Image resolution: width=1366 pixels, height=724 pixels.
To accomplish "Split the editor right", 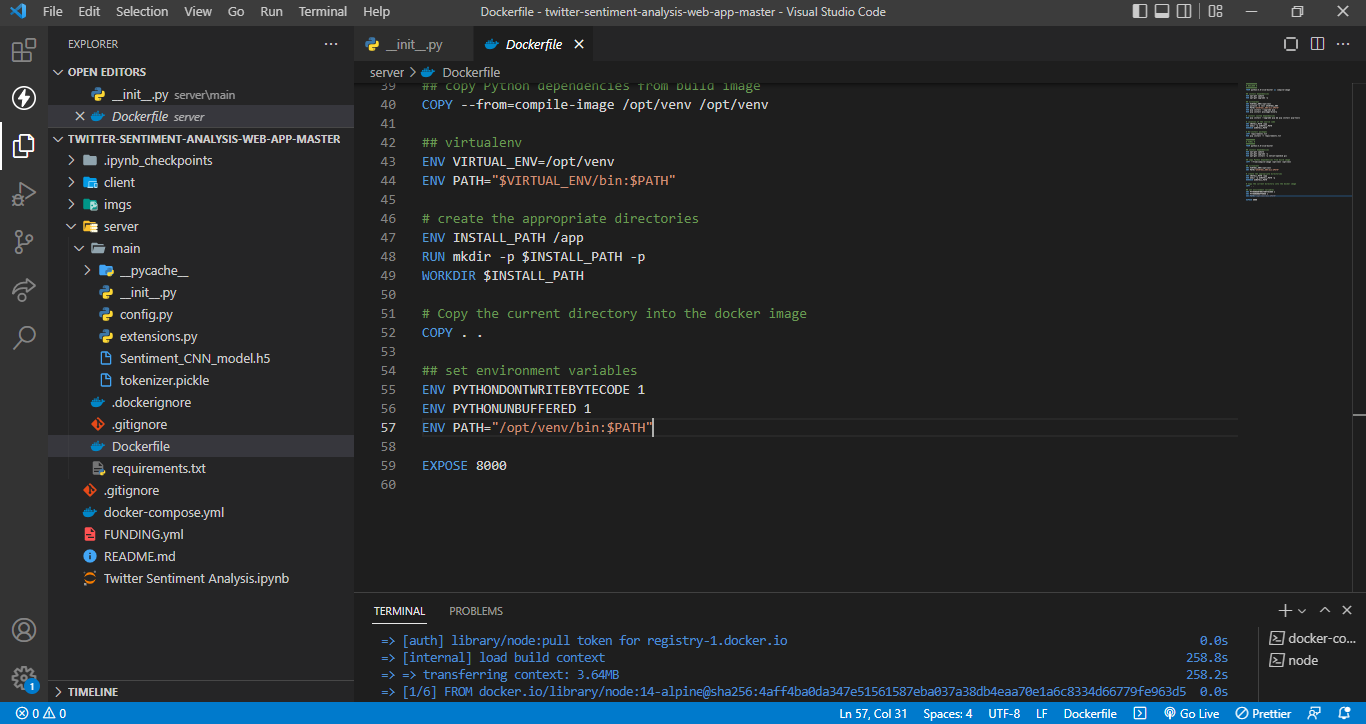I will pos(1317,44).
